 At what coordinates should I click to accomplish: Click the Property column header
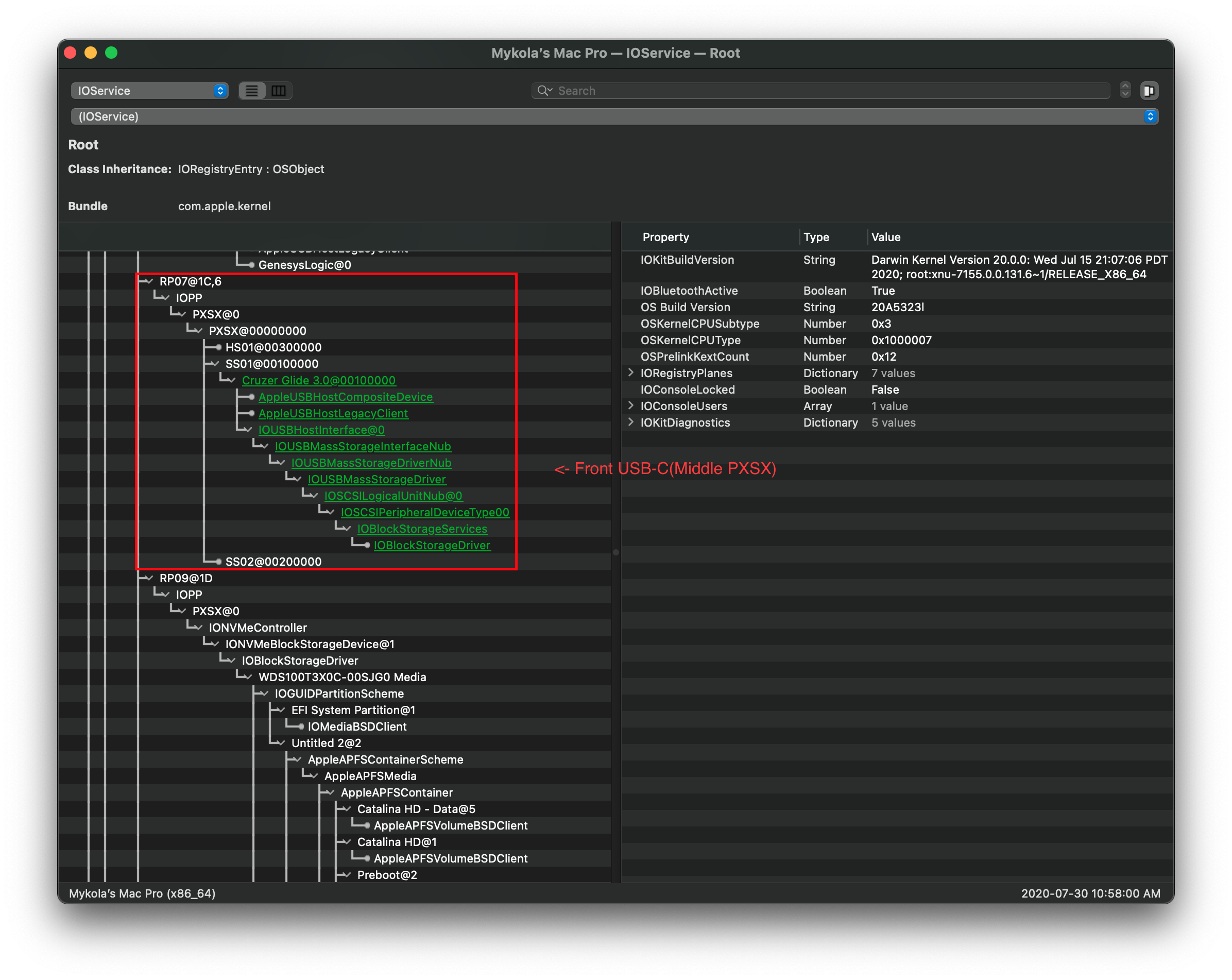point(666,236)
